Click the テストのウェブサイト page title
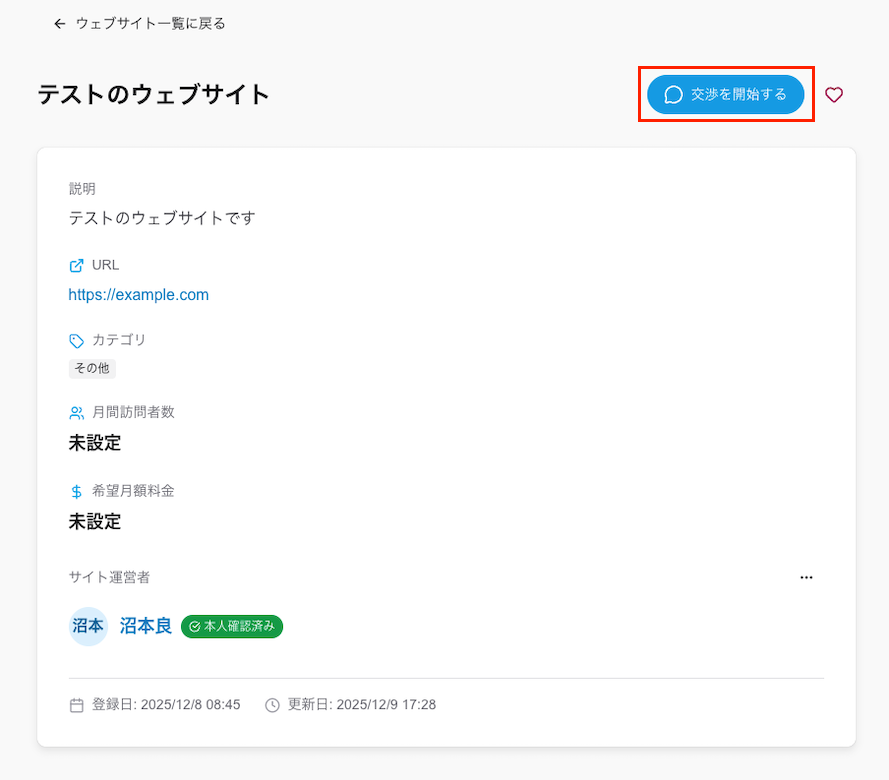This screenshot has width=889, height=780. click(154, 95)
